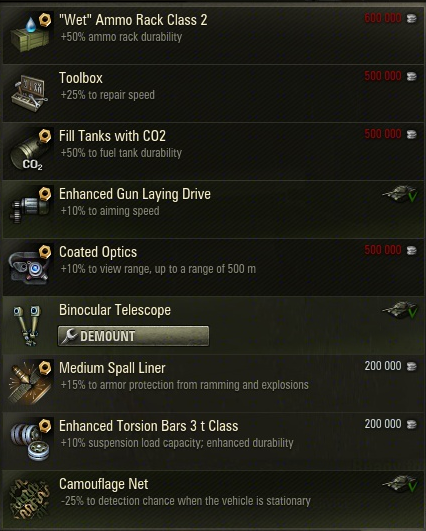The width and height of the screenshot is (426, 531).
Task: Click the Wet Ammo Rack crate icon
Action: pyautogui.click(x=30, y=34)
